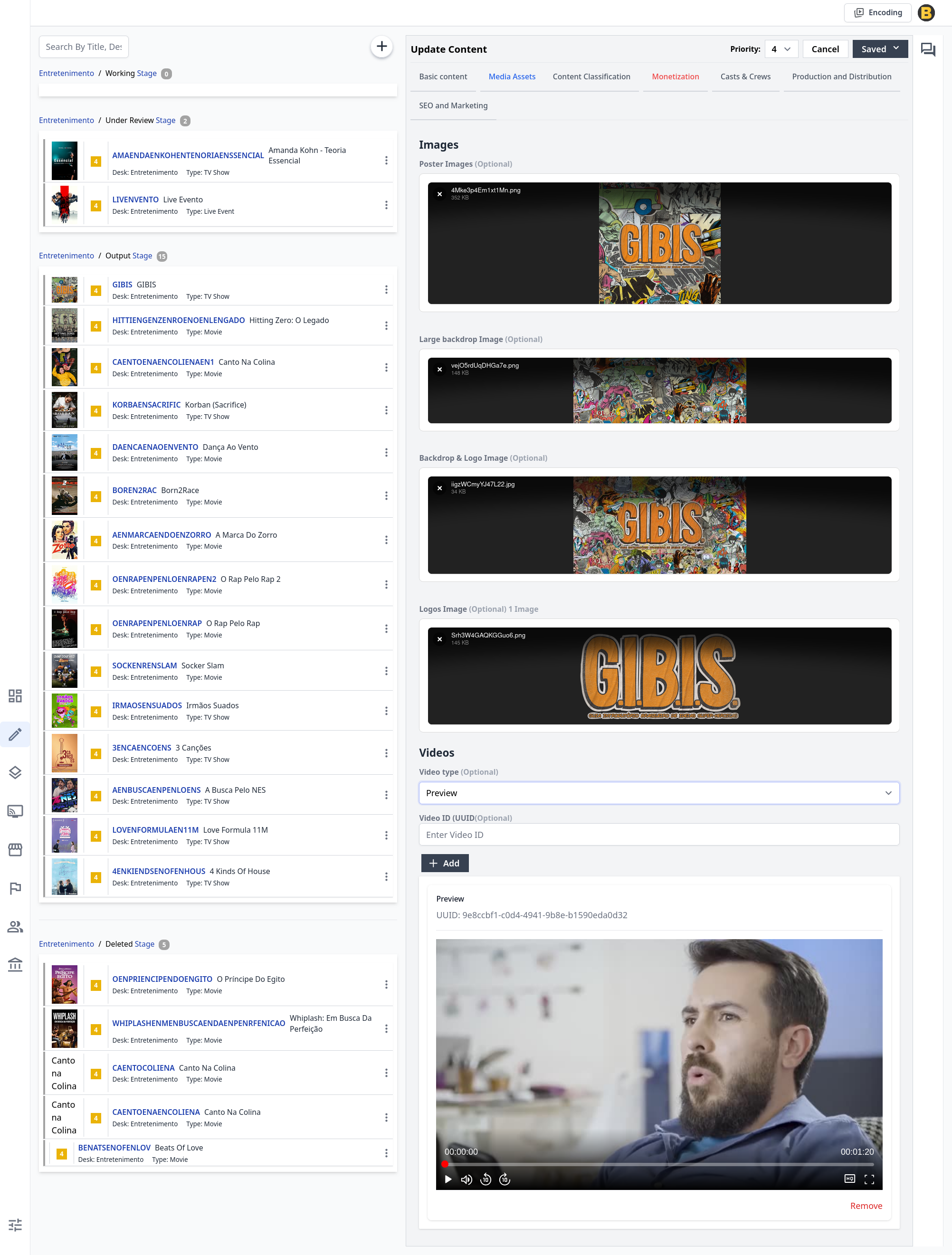Open 4ENKIENDSENOFENHOUS content link

[x=159, y=872]
